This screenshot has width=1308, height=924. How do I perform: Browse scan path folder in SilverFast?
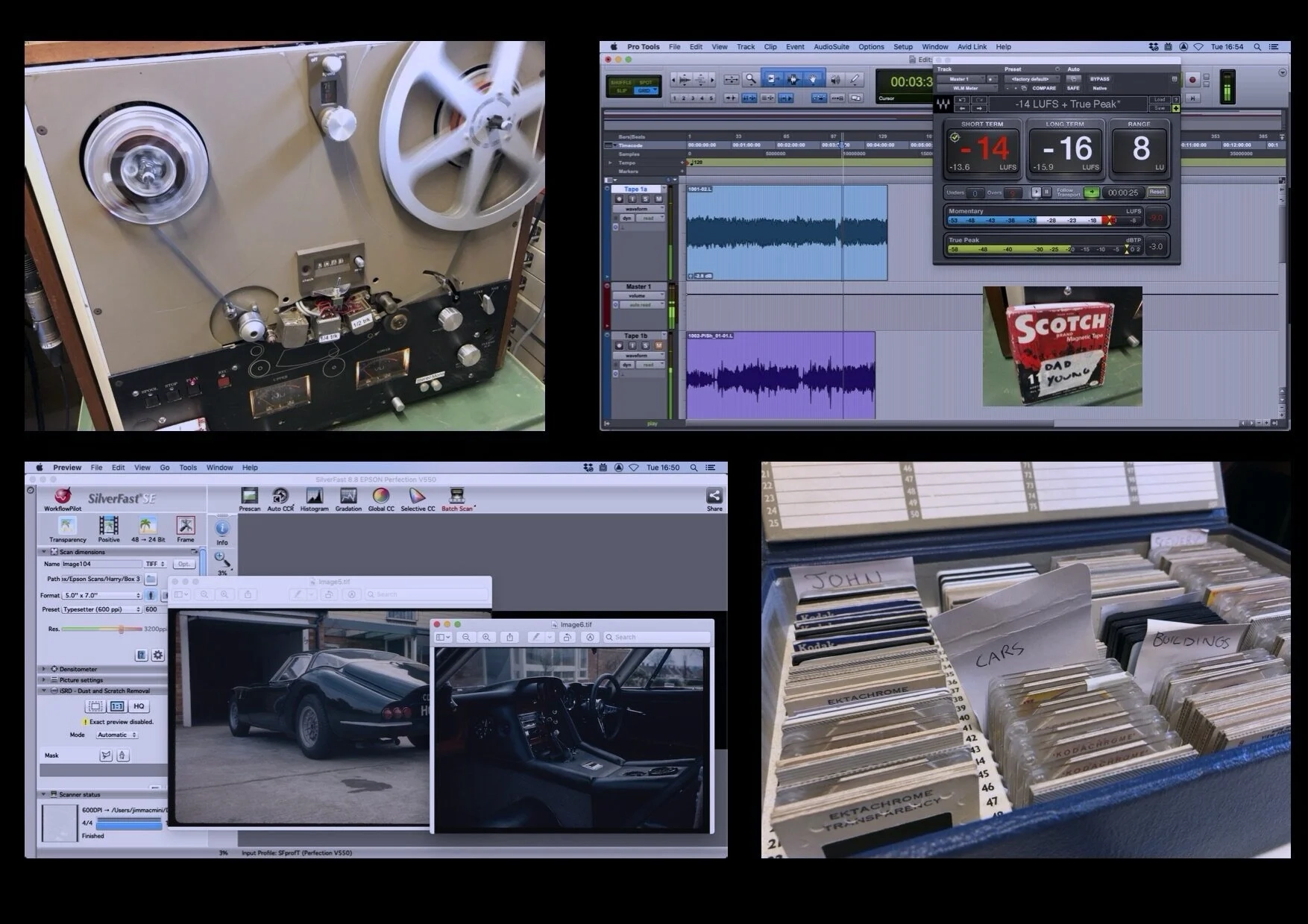pyautogui.click(x=151, y=579)
